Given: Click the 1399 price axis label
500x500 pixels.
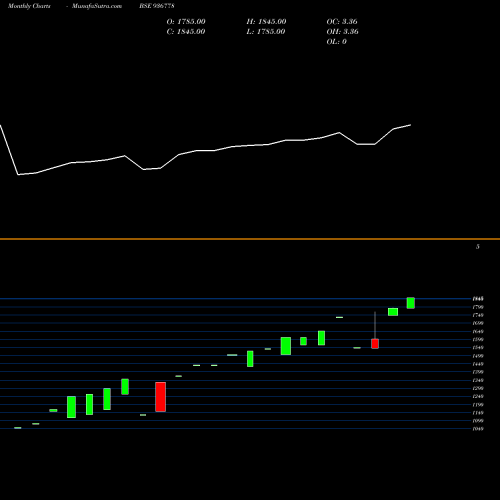Looking at the screenshot, I should click(x=478, y=372).
